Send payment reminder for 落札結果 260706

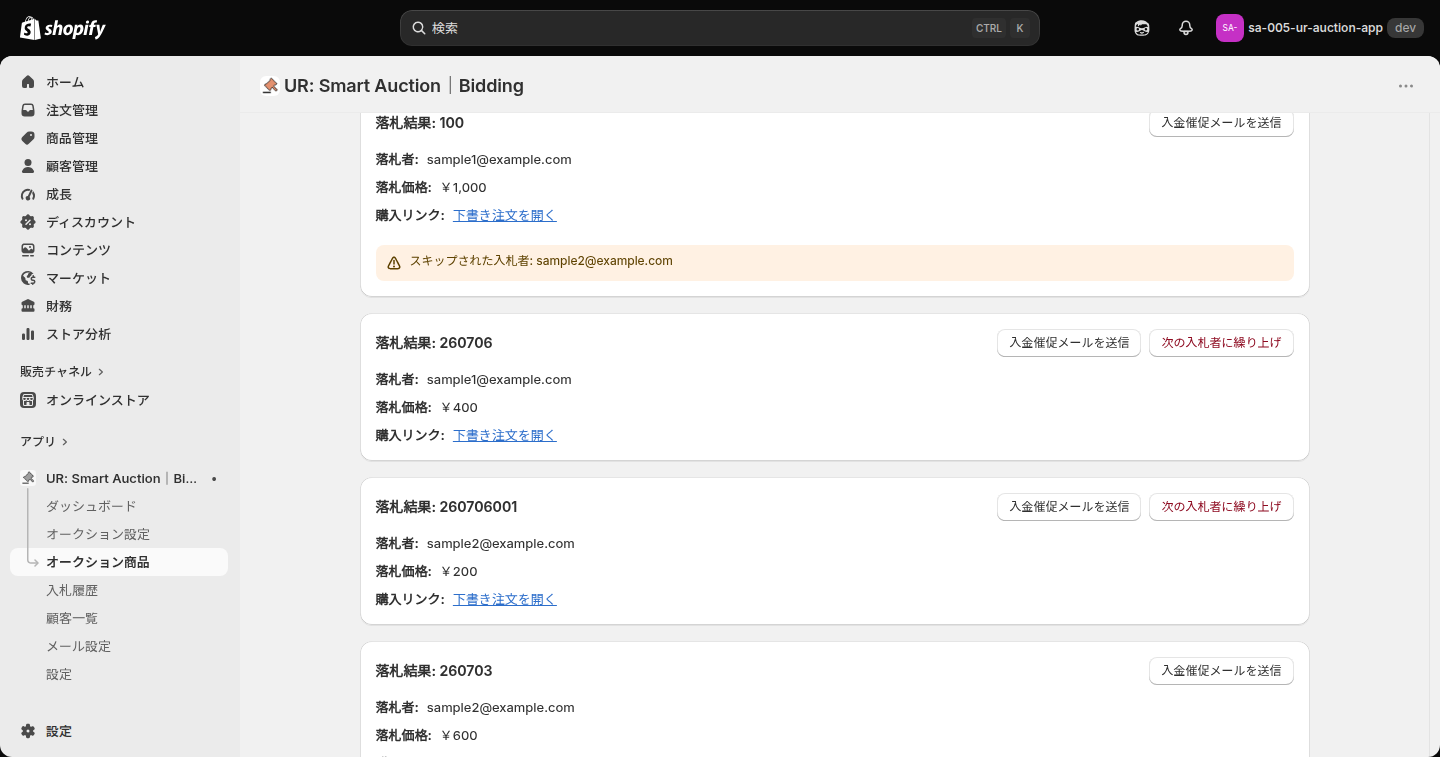pyautogui.click(x=1069, y=343)
